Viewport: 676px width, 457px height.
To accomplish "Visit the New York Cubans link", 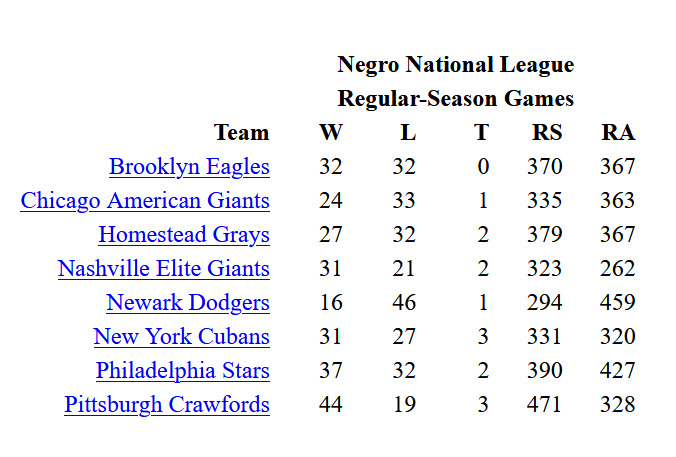I will coord(181,336).
